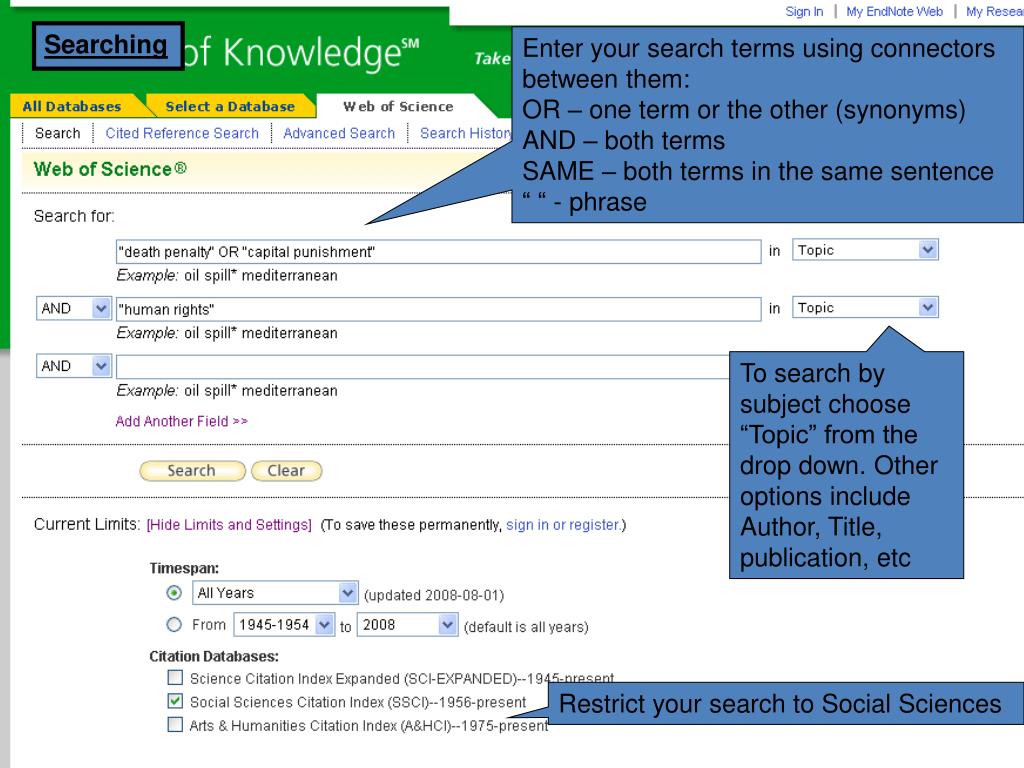
Task: Click first search field with death penalty query
Action: [x=438, y=252]
